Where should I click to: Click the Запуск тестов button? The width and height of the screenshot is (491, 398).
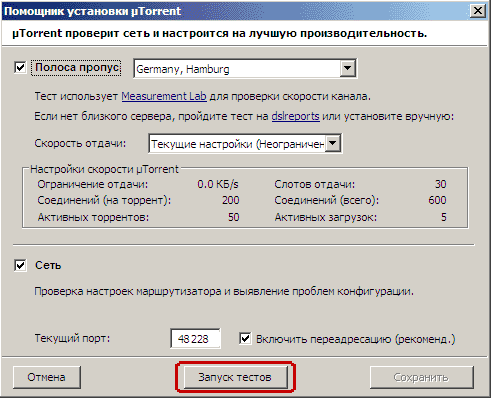click(235, 377)
